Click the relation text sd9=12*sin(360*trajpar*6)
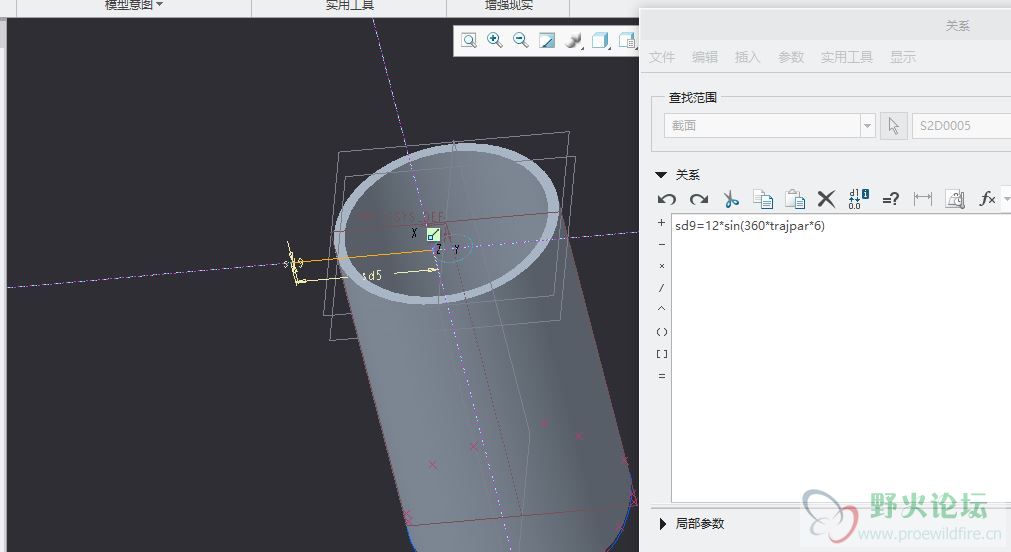The width and height of the screenshot is (1011, 552). pos(750,226)
